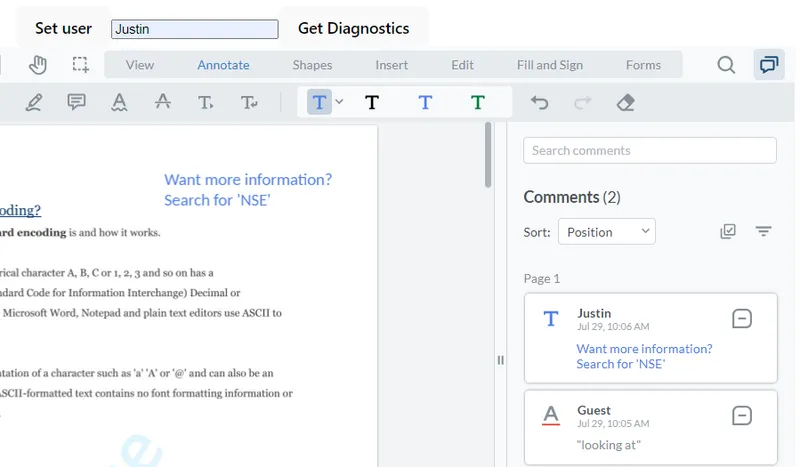Click the free text icon on Justin's comment
The height and width of the screenshot is (467, 800).
(x=551, y=319)
